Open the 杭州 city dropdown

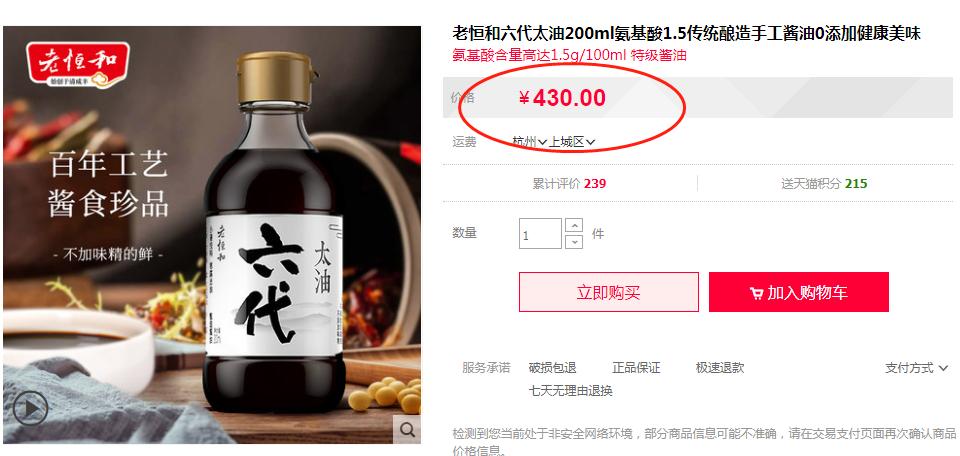[530, 142]
